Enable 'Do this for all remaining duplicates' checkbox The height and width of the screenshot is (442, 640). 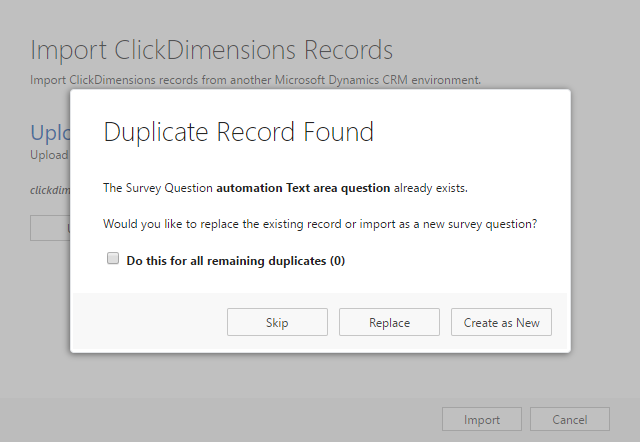click(x=113, y=259)
